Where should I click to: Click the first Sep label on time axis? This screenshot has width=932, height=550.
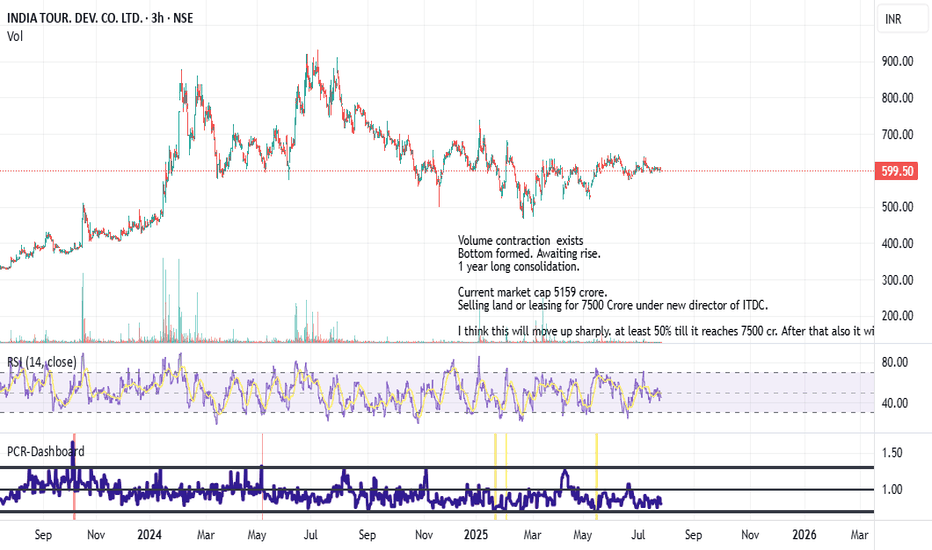(43, 535)
